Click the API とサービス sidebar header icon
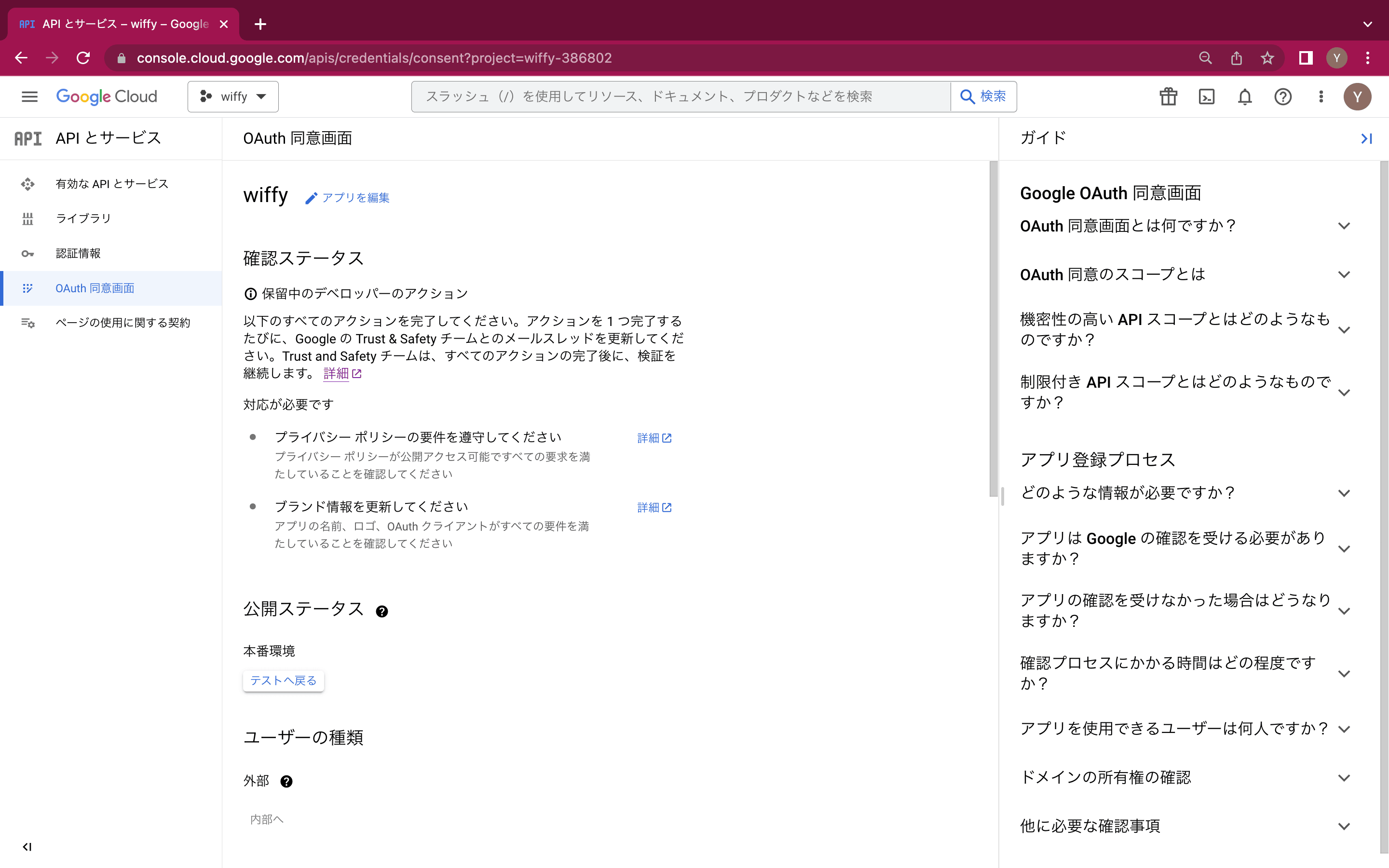This screenshot has width=1389, height=868. pyautogui.click(x=27, y=138)
